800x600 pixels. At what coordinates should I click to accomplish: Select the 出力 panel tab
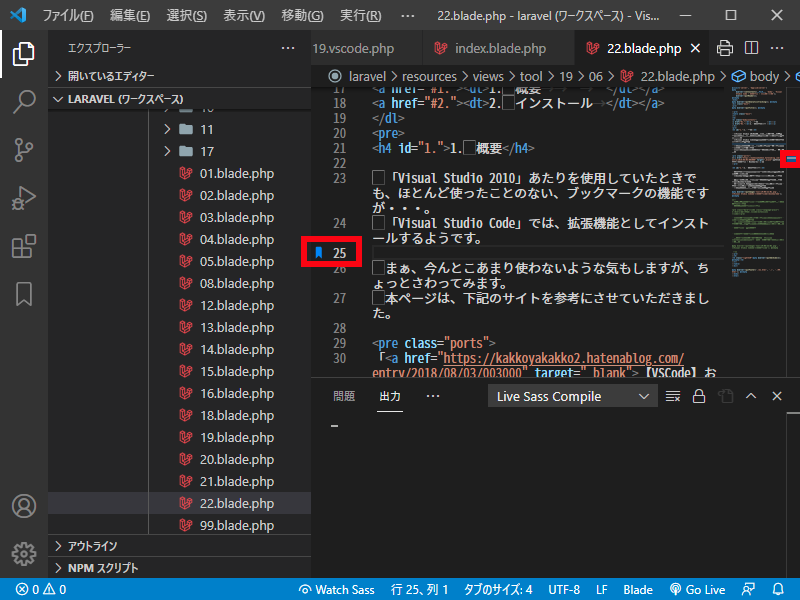tap(390, 396)
